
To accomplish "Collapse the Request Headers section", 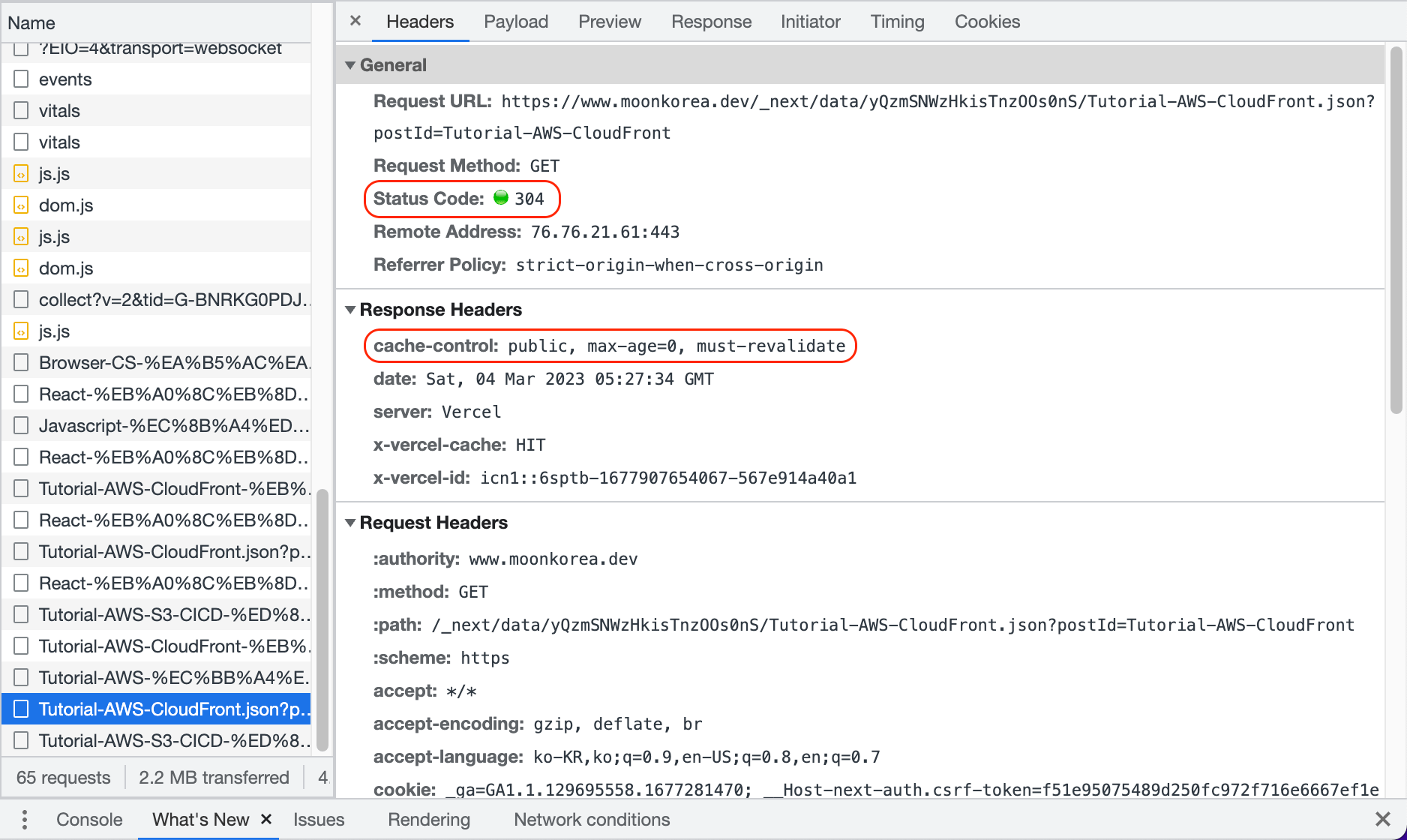I will click(x=350, y=523).
